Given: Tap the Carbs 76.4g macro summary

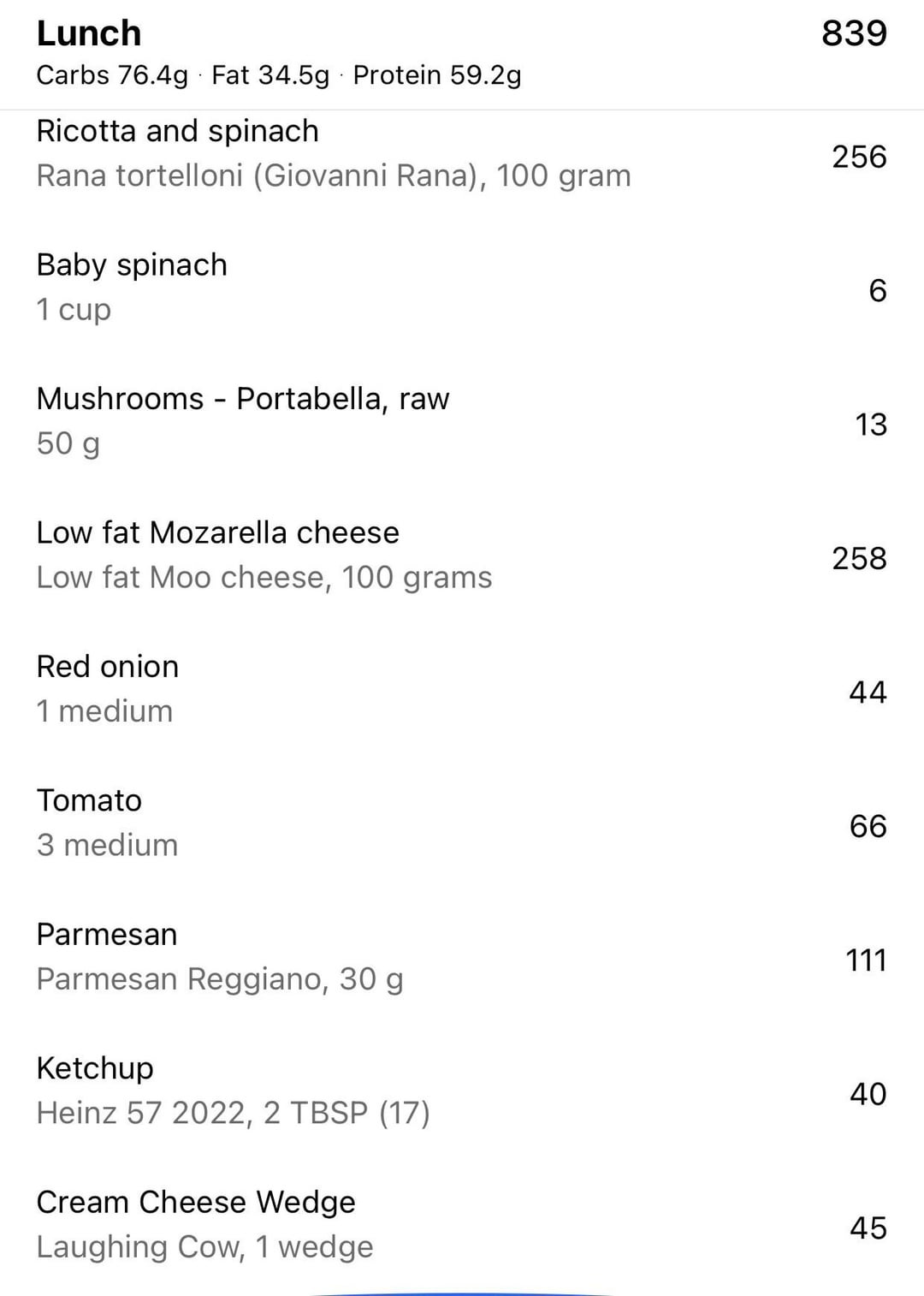Looking at the screenshot, I should point(112,75).
